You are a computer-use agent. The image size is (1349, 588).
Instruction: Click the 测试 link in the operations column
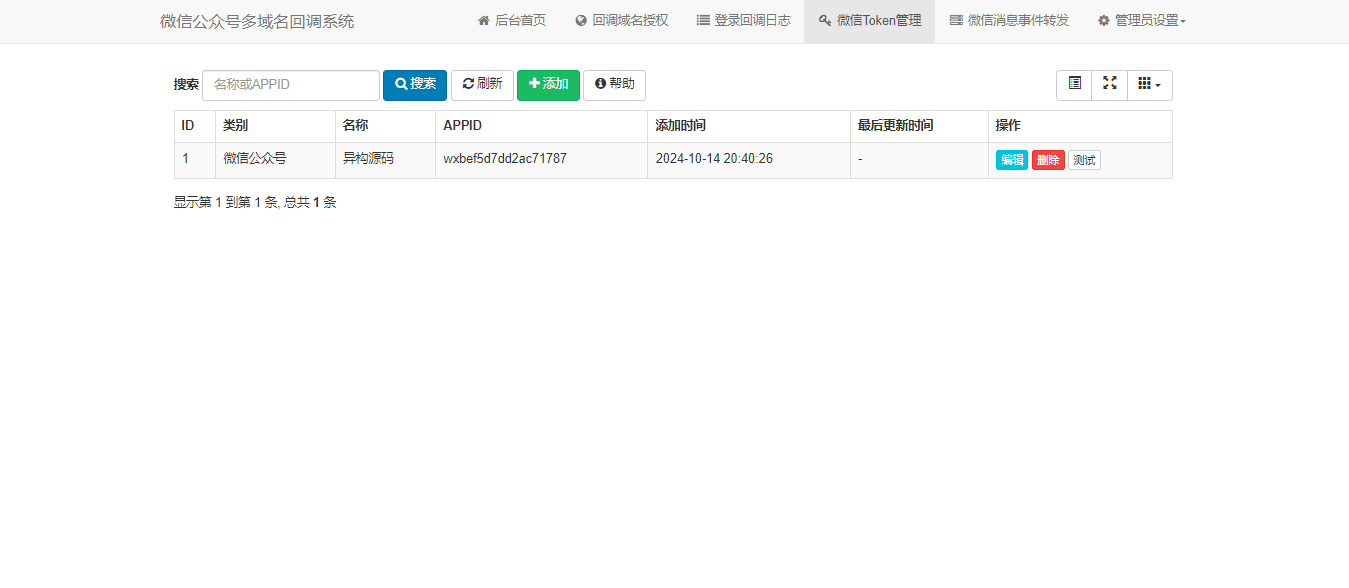1083,159
